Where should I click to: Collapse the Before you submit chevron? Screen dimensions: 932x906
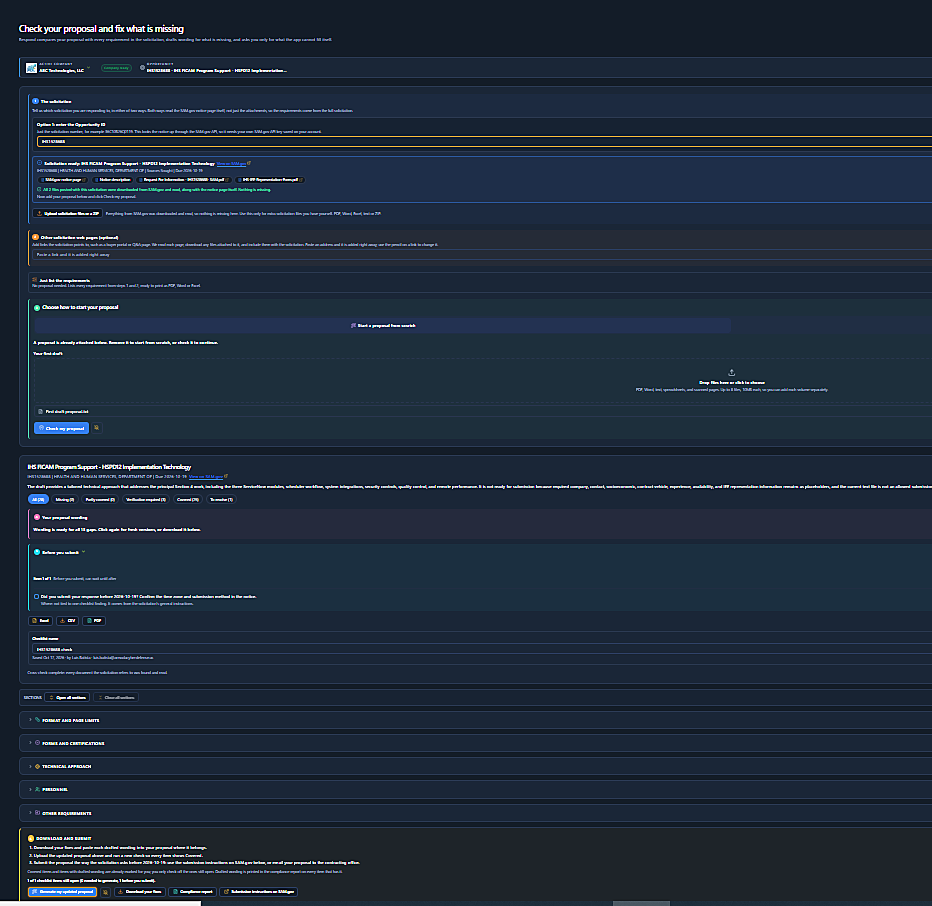(x=83, y=552)
